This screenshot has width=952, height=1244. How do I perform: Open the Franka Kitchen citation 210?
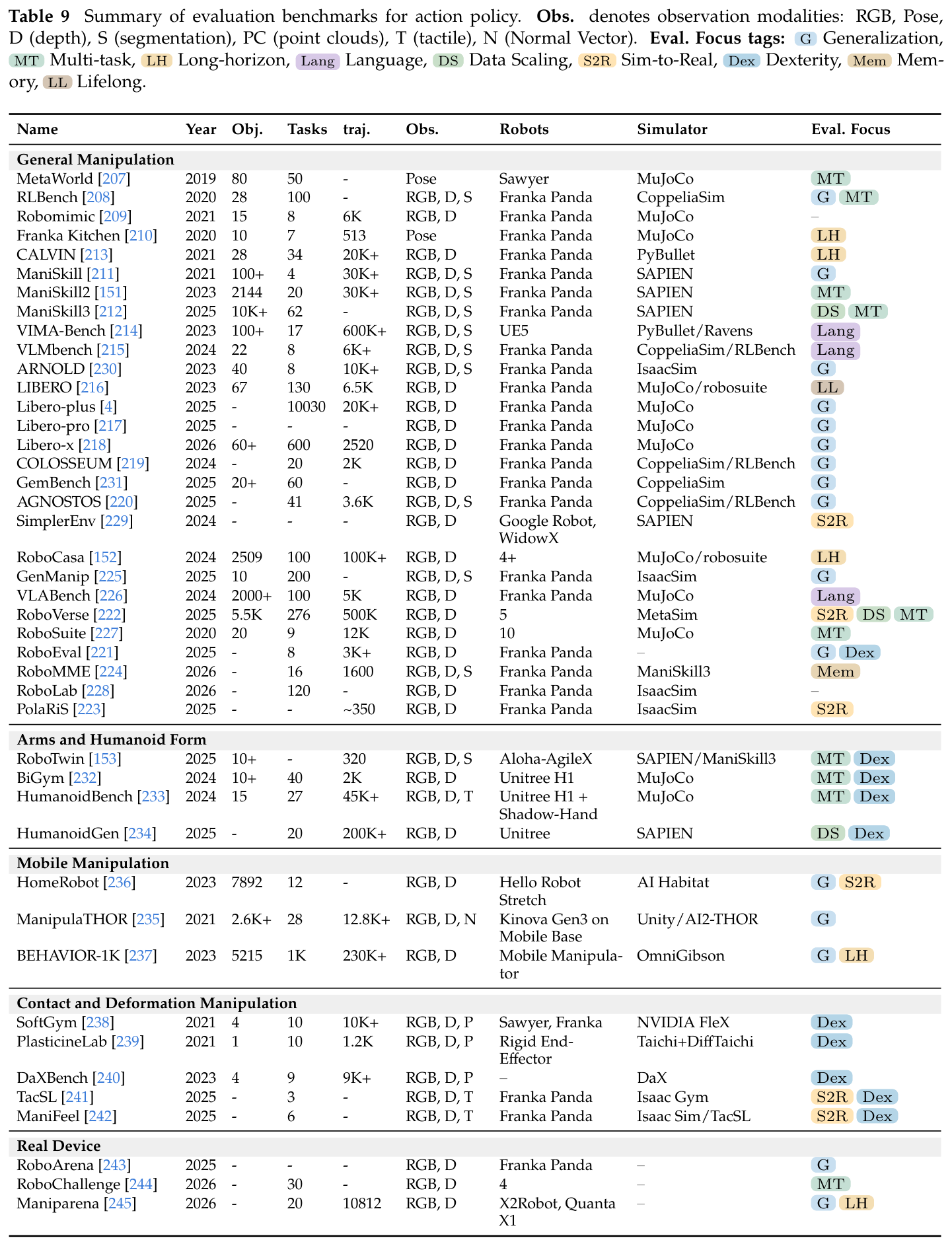pos(141,236)
